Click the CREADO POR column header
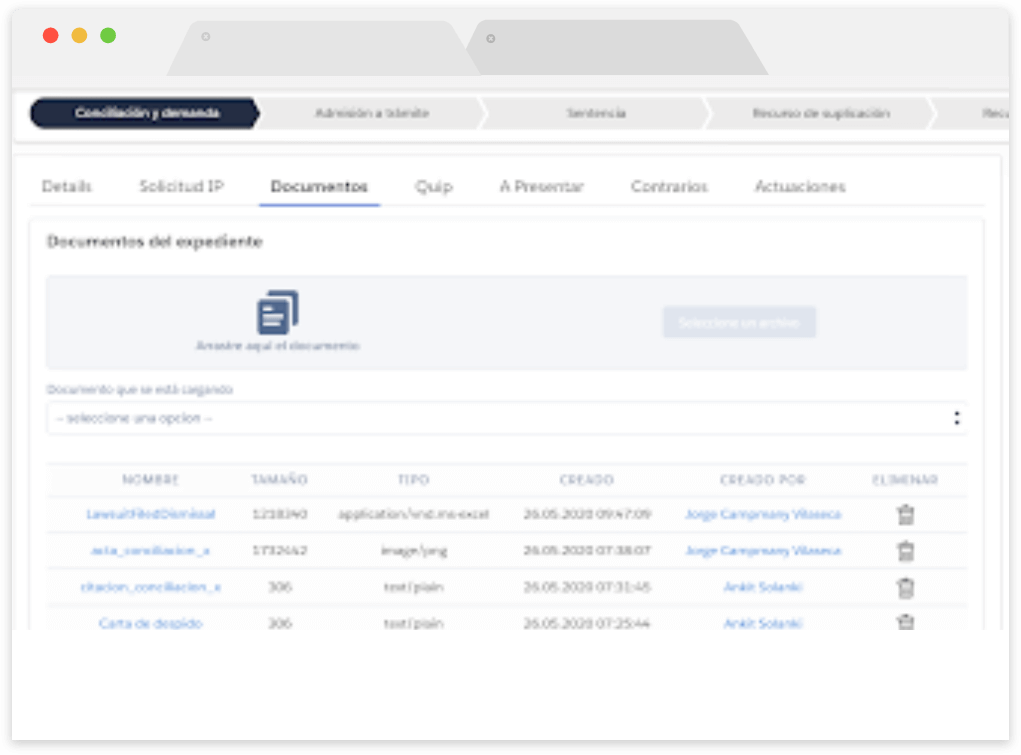The height and width of the screenshot is (755, 1021). (762, 479)
